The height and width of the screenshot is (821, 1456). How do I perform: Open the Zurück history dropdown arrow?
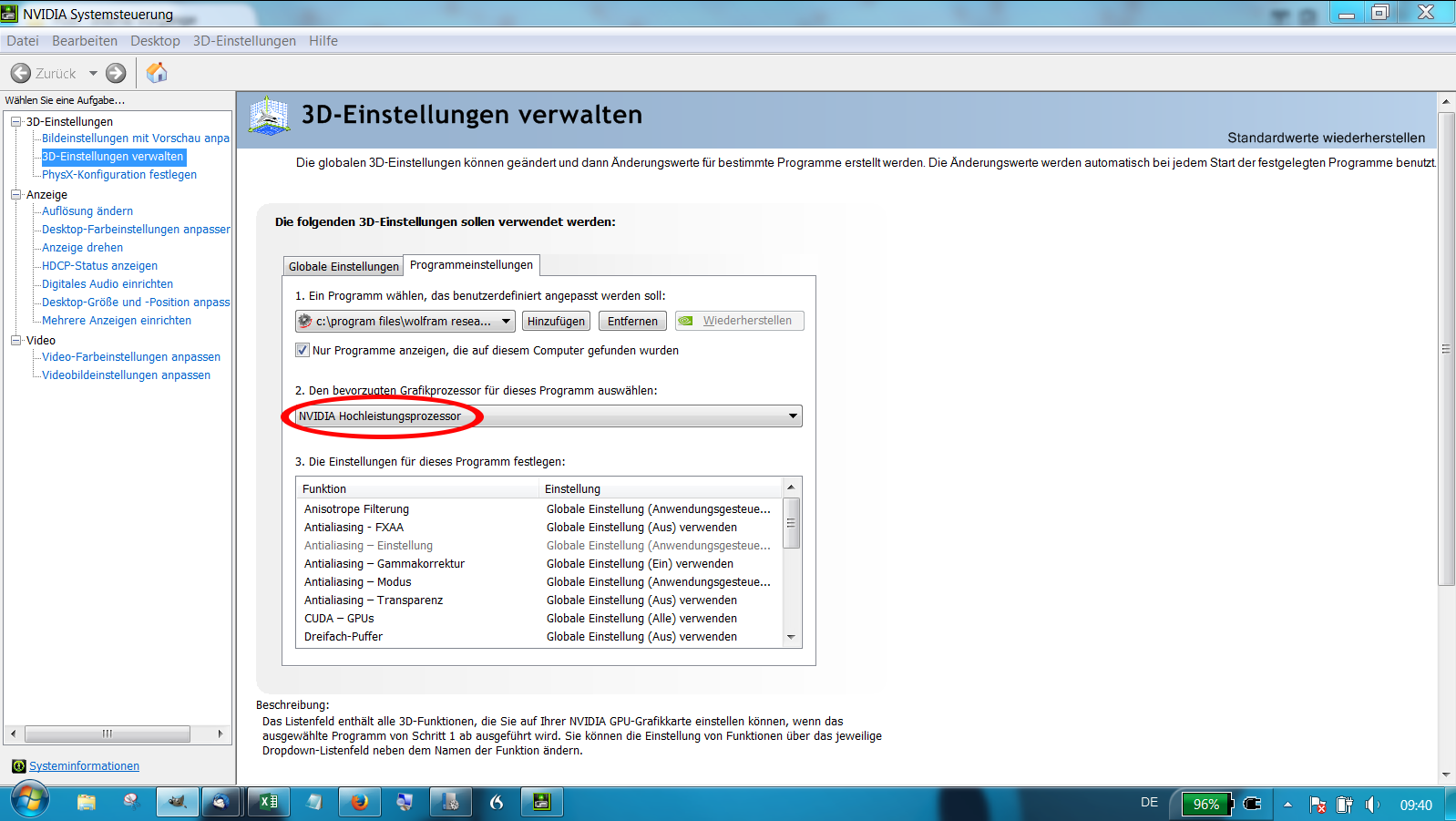(x=93, y=74)
